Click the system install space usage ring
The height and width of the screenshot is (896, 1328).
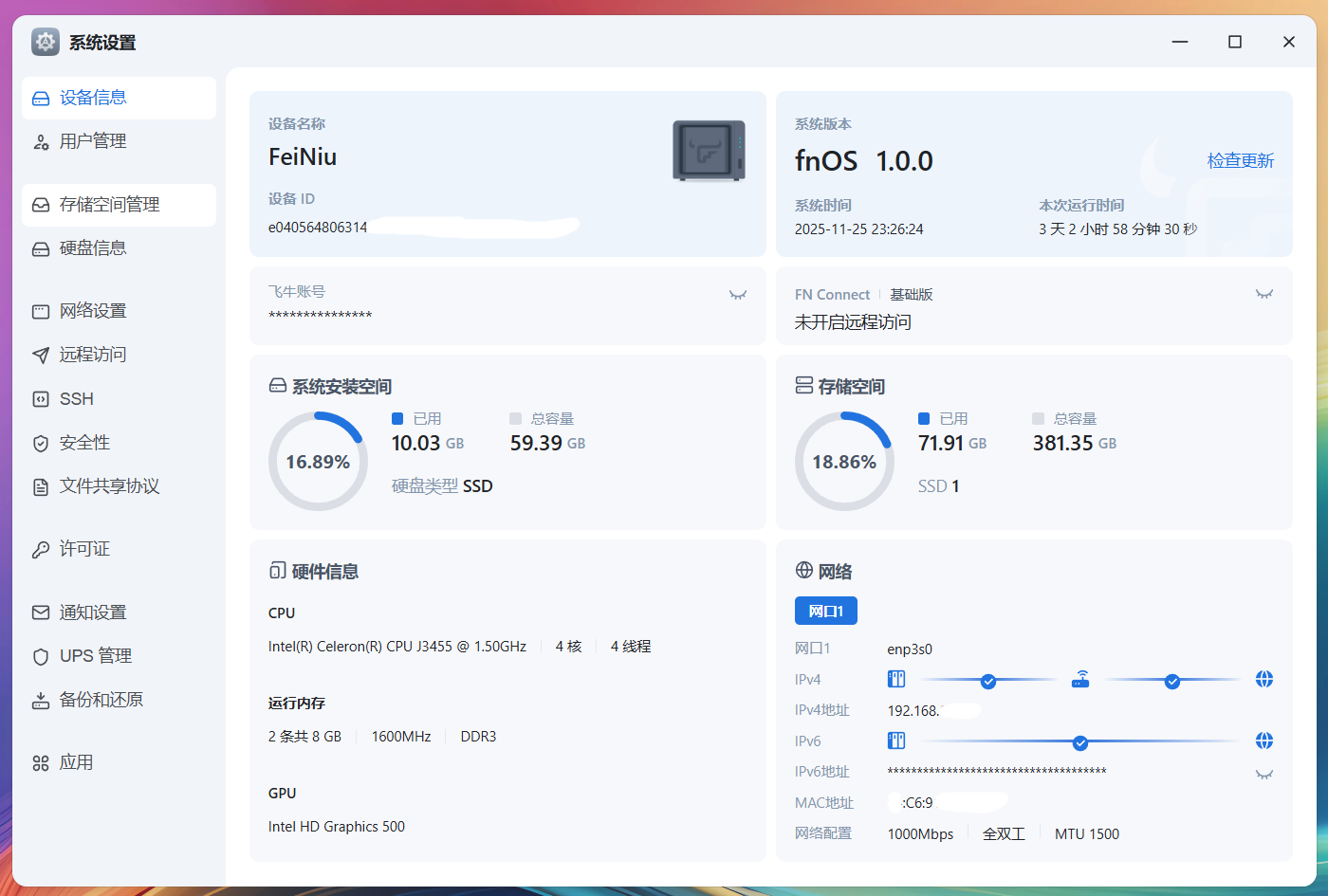(x=318, y=462)
